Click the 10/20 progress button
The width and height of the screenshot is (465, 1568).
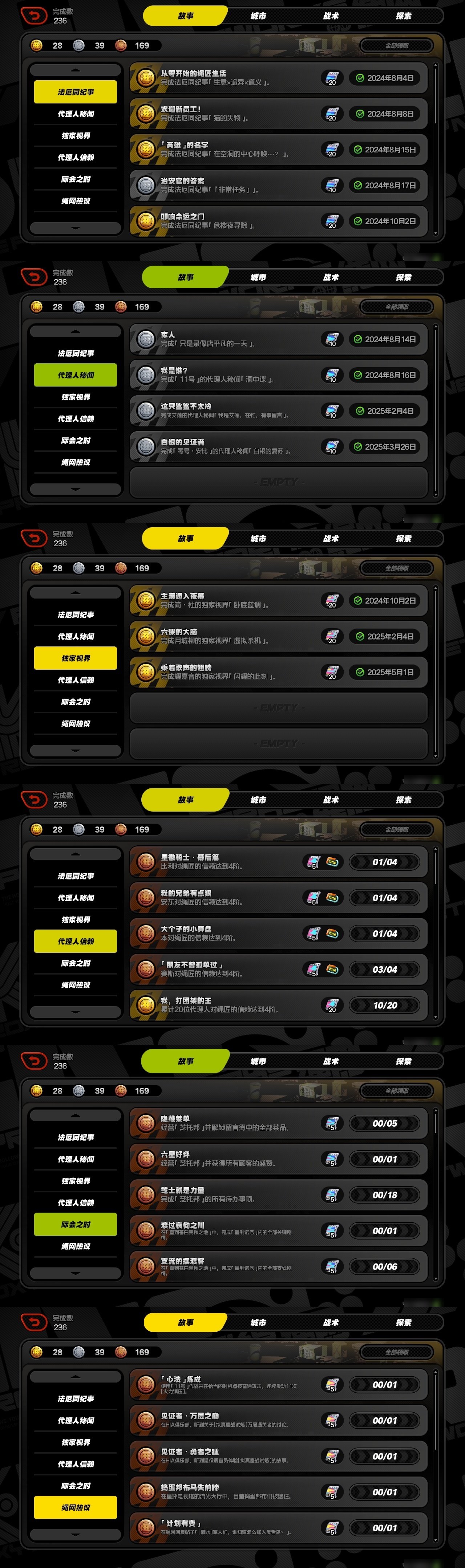tap(385, 1005)
